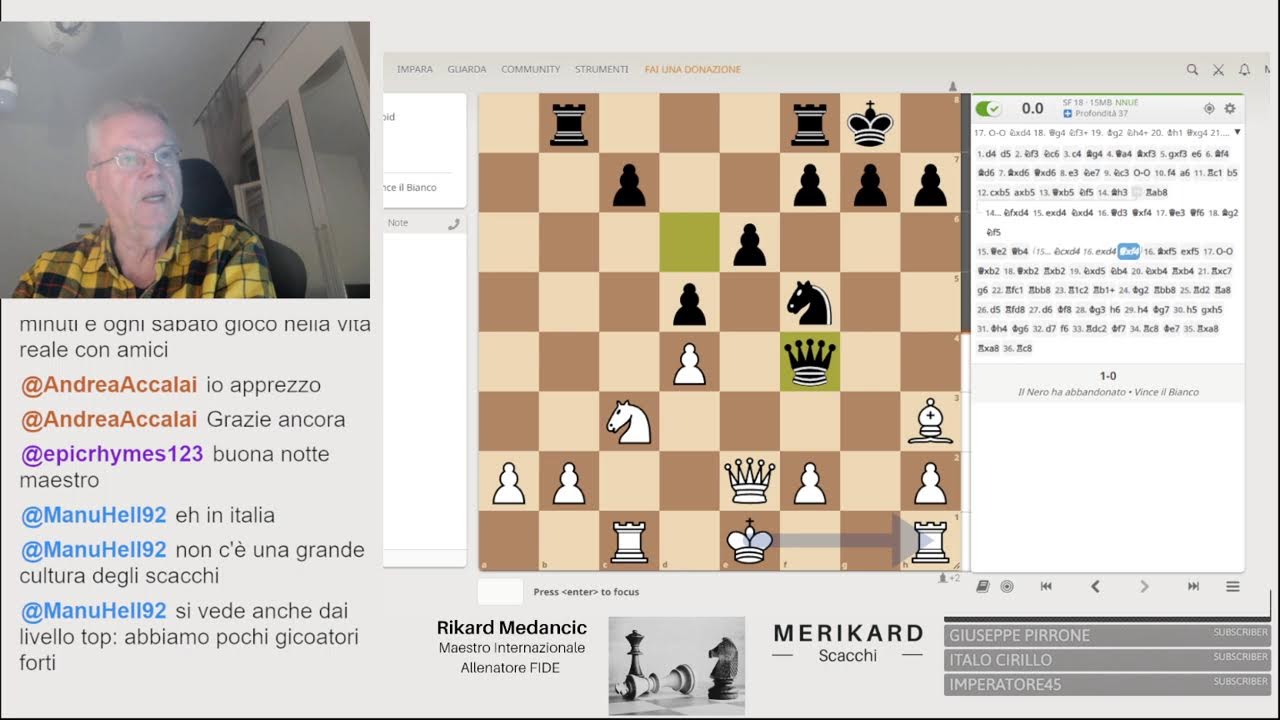Open engine settings gear
This screenshot has width=1280, height=720.
tap(1230, 108)
